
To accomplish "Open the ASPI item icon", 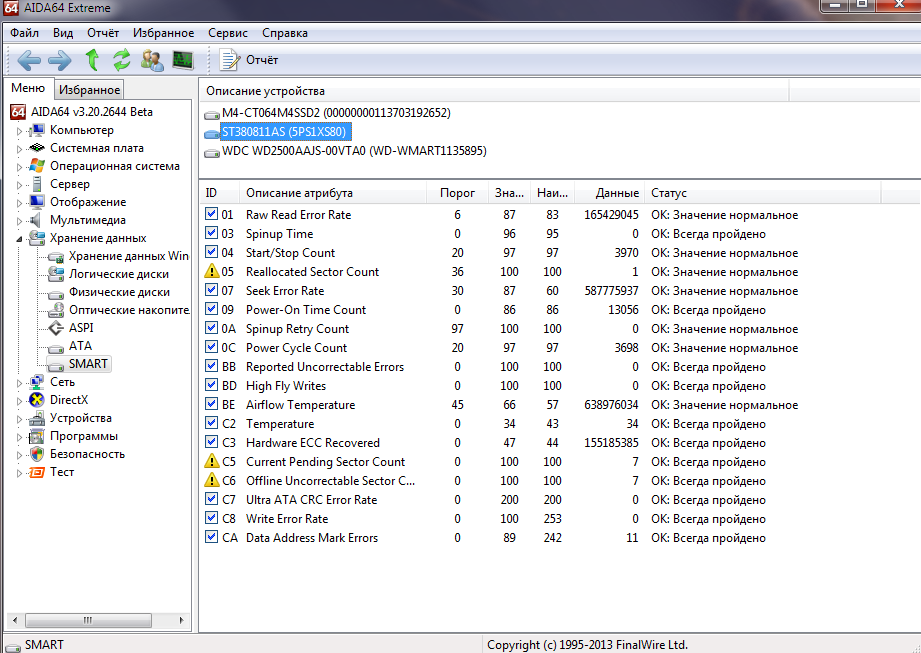I will coord(56,328).
